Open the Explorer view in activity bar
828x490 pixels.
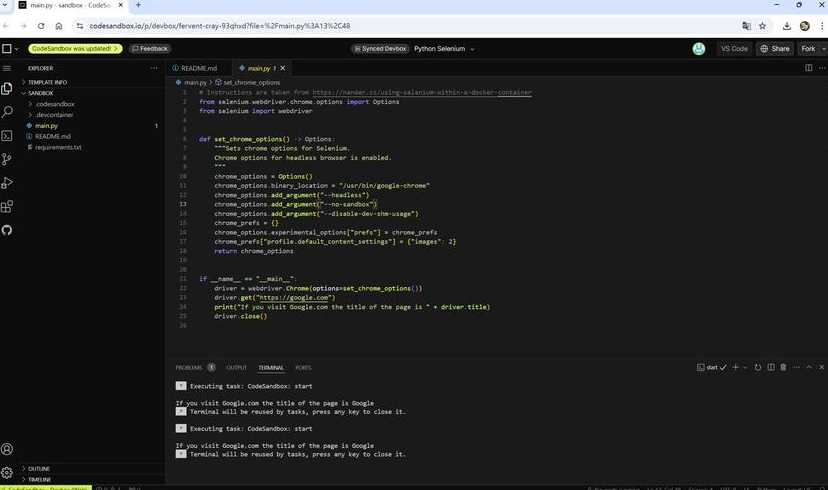click(7, 89)
